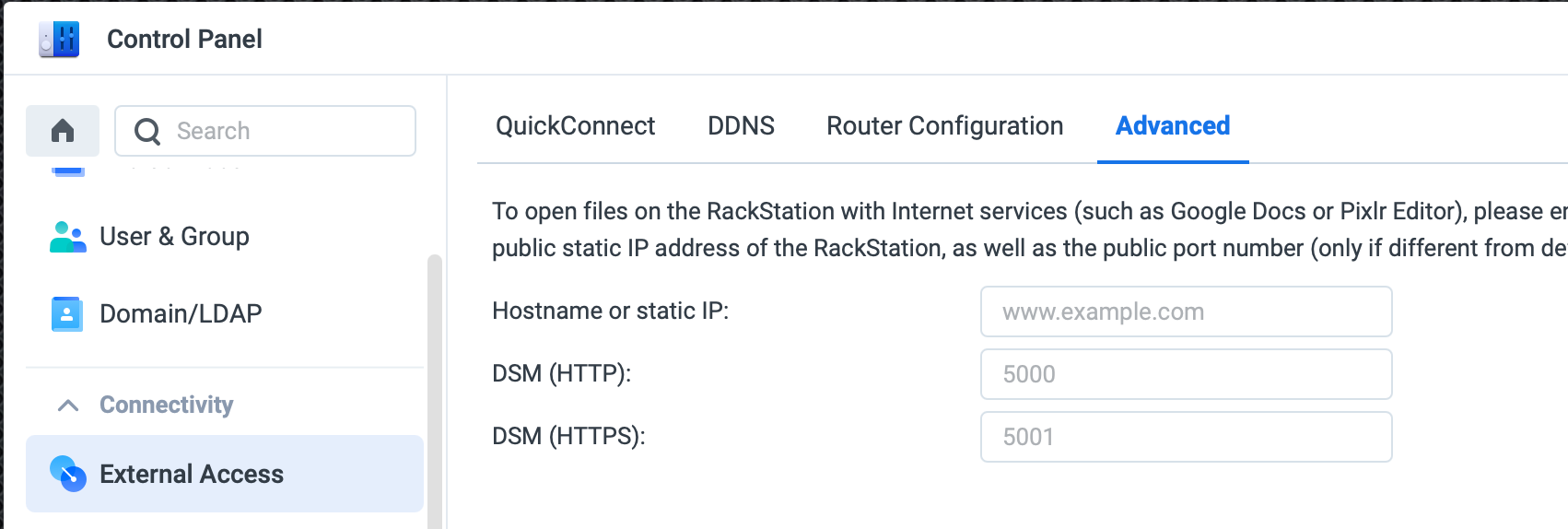Click the partially hidden sidebar icon below Home
Screen dimensions: 1568x529
(x=68, y=170)
